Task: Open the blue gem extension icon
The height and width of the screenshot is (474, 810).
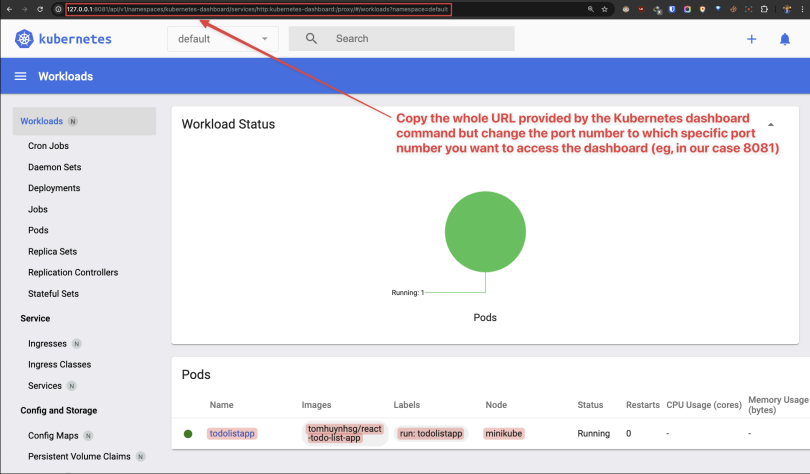Action: pos(718,9)
